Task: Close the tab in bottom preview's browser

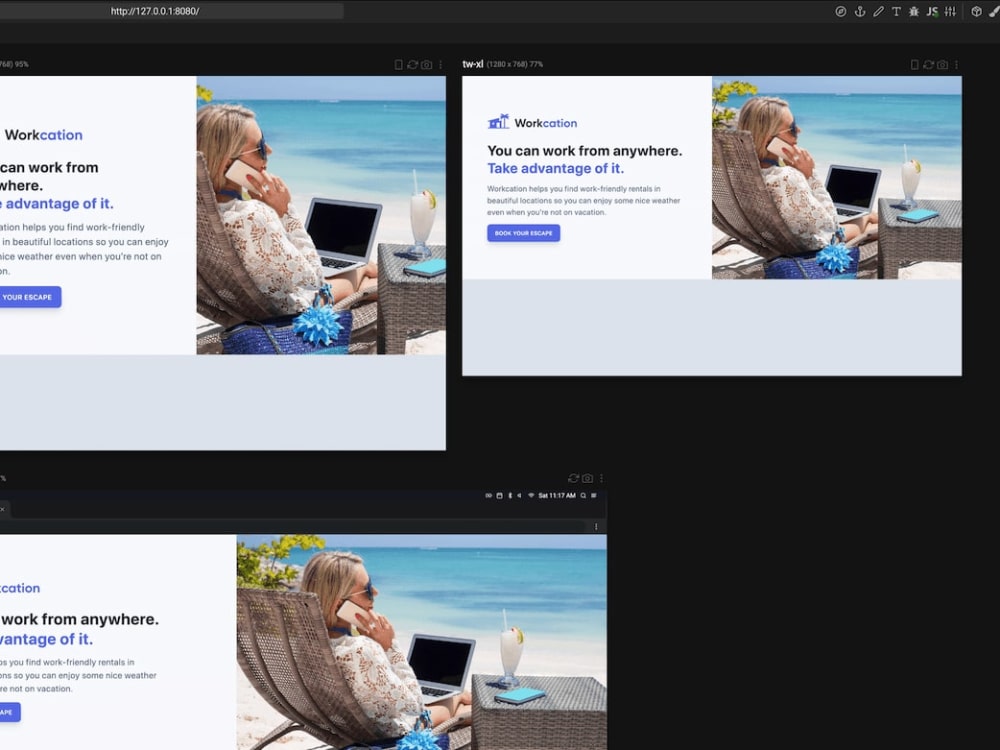Action: click(x=3, y=509)
